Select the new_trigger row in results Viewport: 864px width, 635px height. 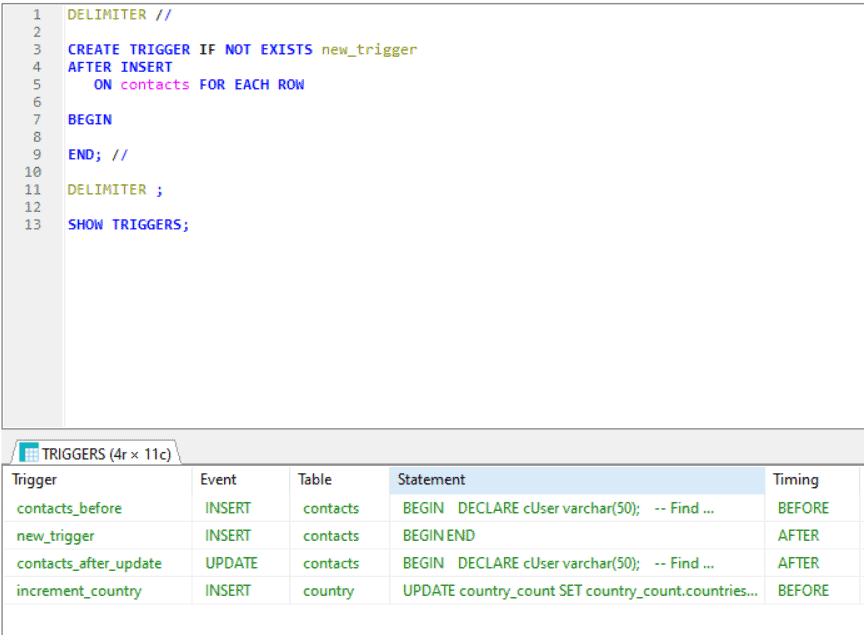tap(55, 536)
